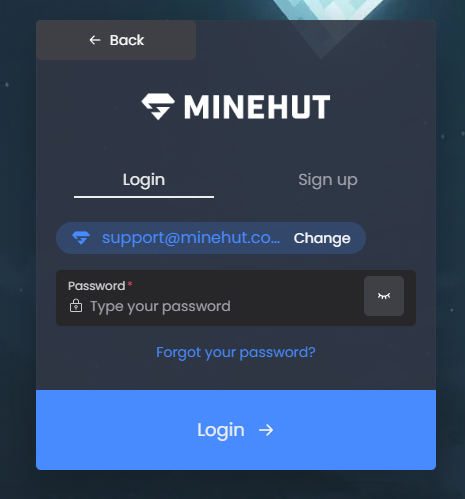
Task: Click the white Minehut diamond logo icon
Action: tap(158, 106)
